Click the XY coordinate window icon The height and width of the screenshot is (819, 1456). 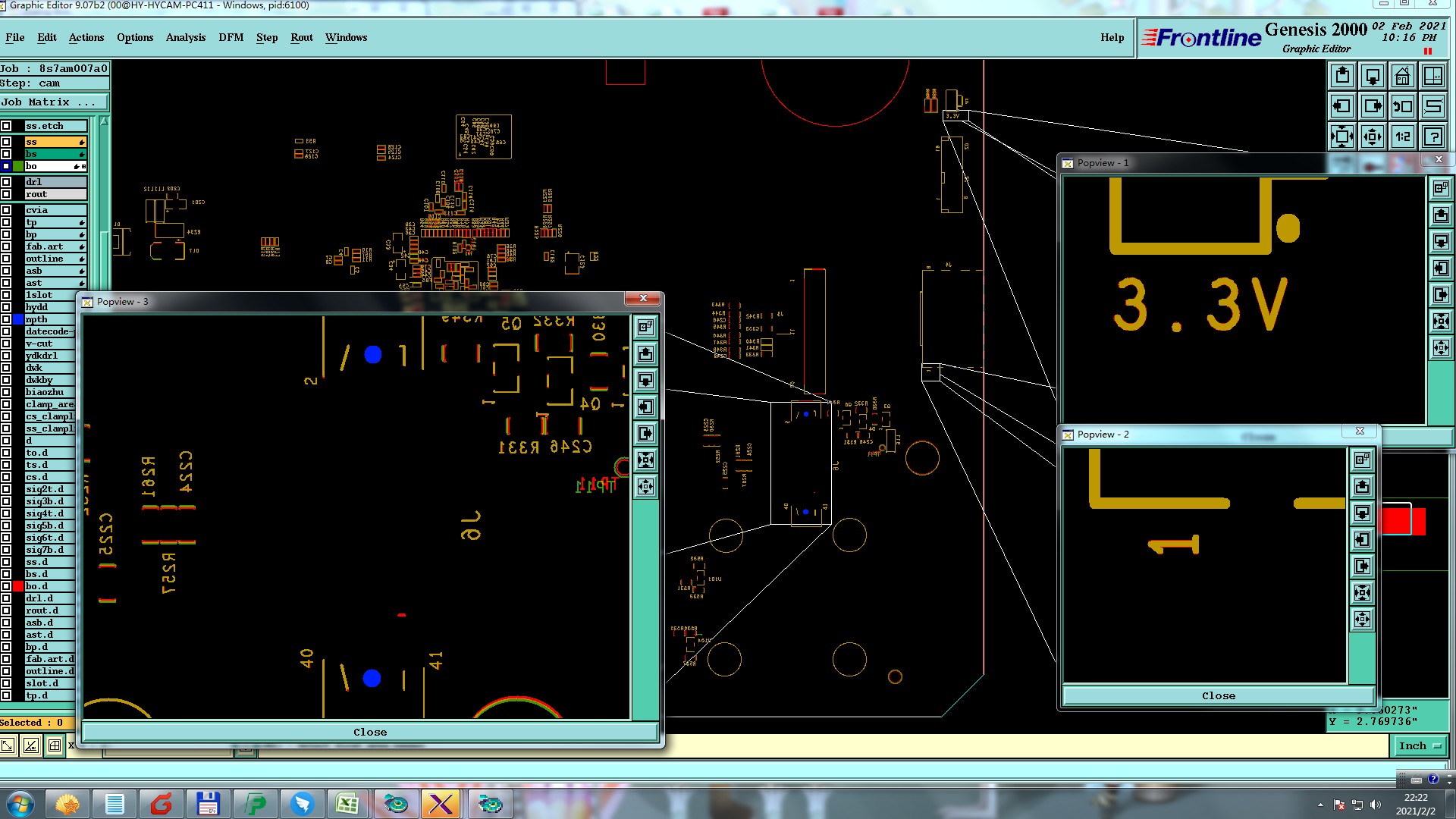1432,76
